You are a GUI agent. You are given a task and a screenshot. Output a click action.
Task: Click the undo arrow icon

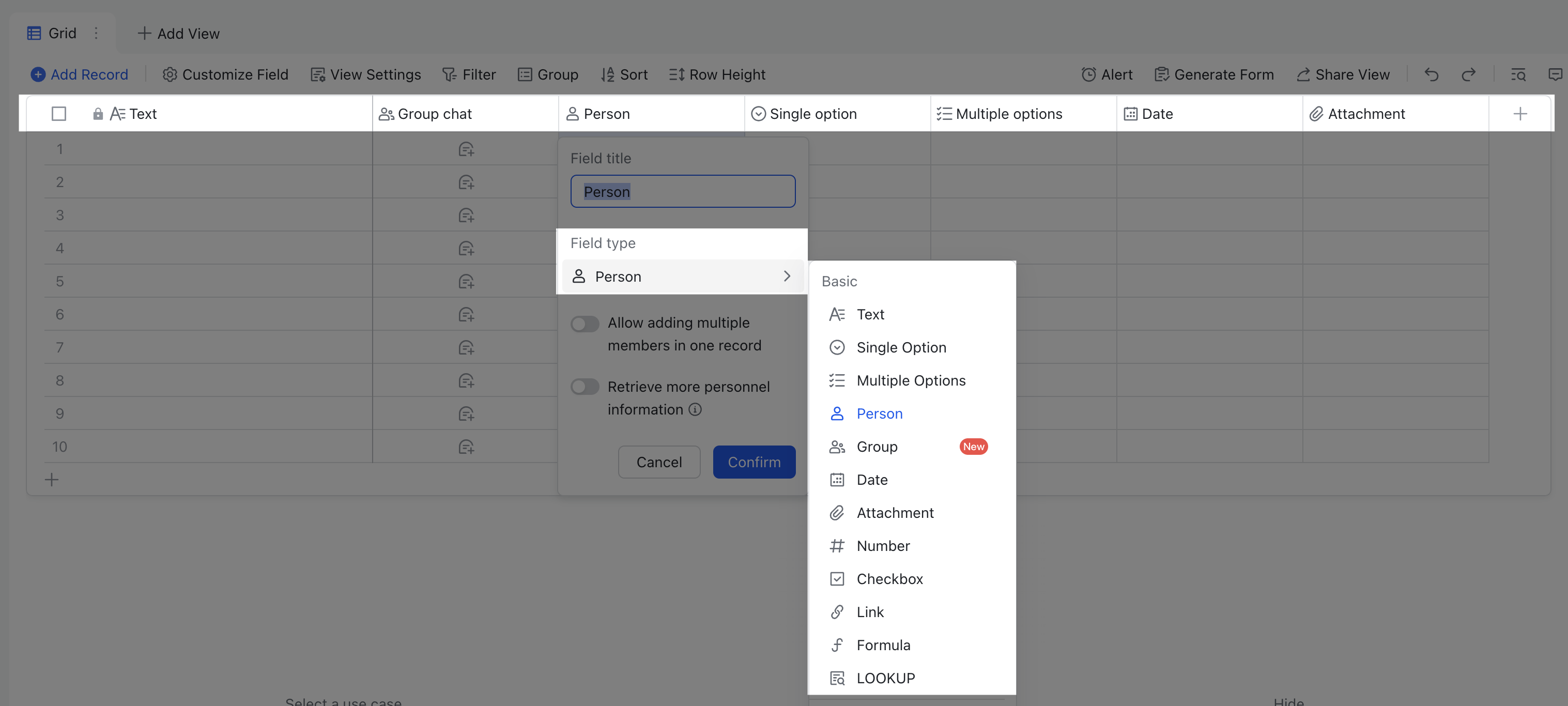[1431, 74]
